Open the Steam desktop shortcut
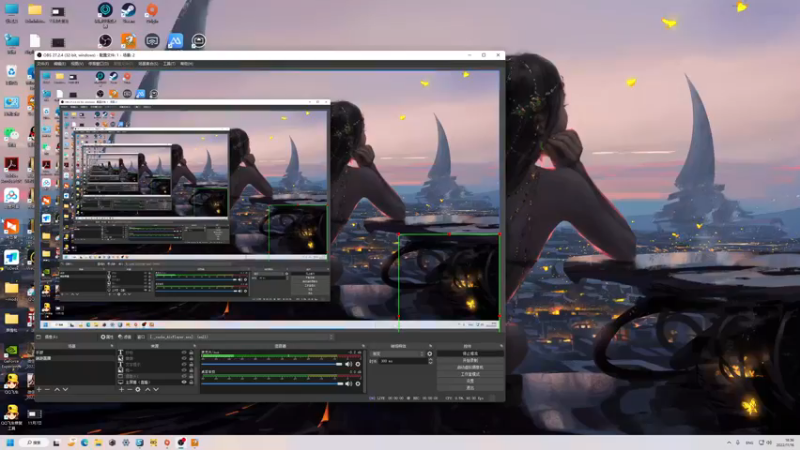This screenshot has height=450, width=800. [128, 11]
